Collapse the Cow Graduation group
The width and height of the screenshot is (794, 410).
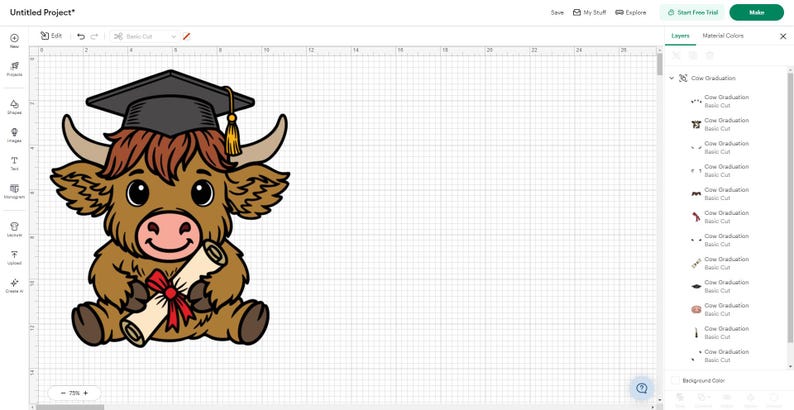[x=671, y=78]
